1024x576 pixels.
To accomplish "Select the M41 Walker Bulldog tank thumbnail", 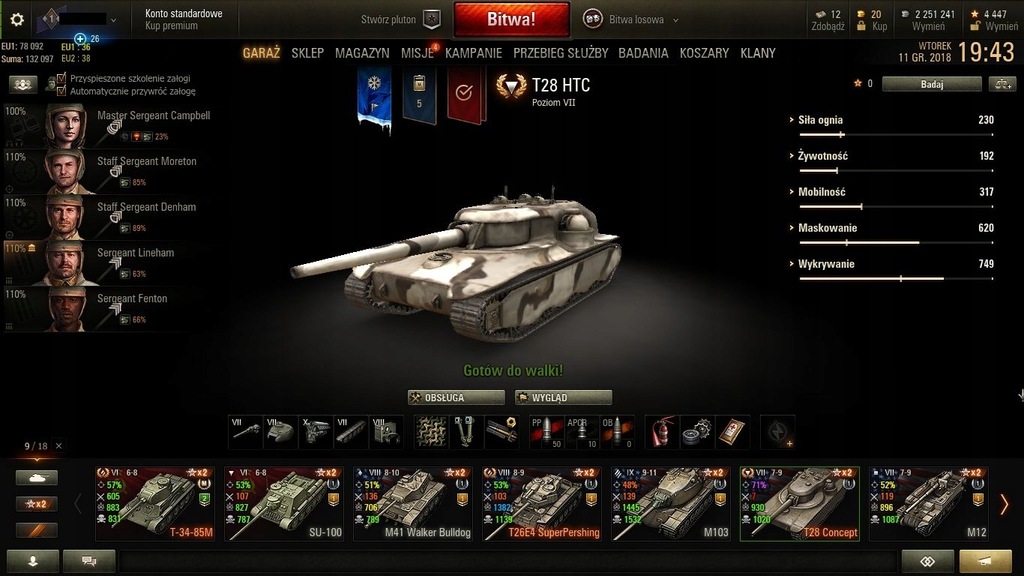I will 413,504.
